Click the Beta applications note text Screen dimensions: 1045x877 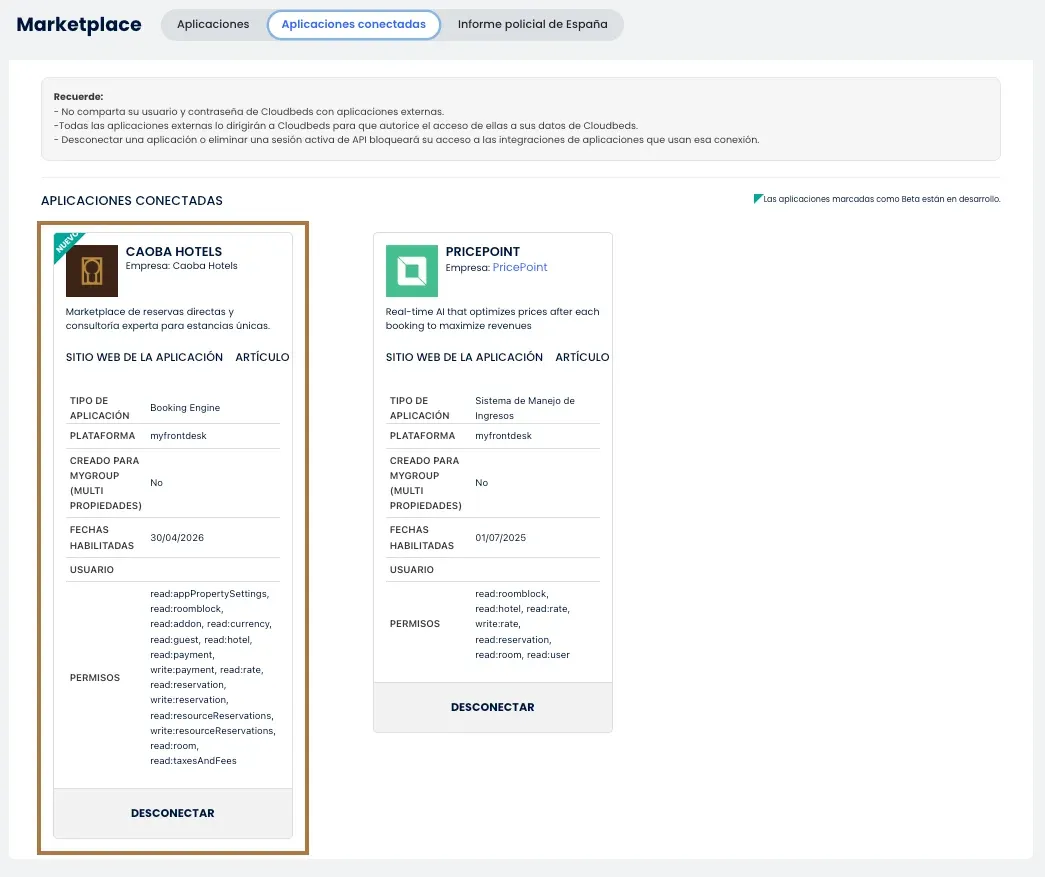882,199
